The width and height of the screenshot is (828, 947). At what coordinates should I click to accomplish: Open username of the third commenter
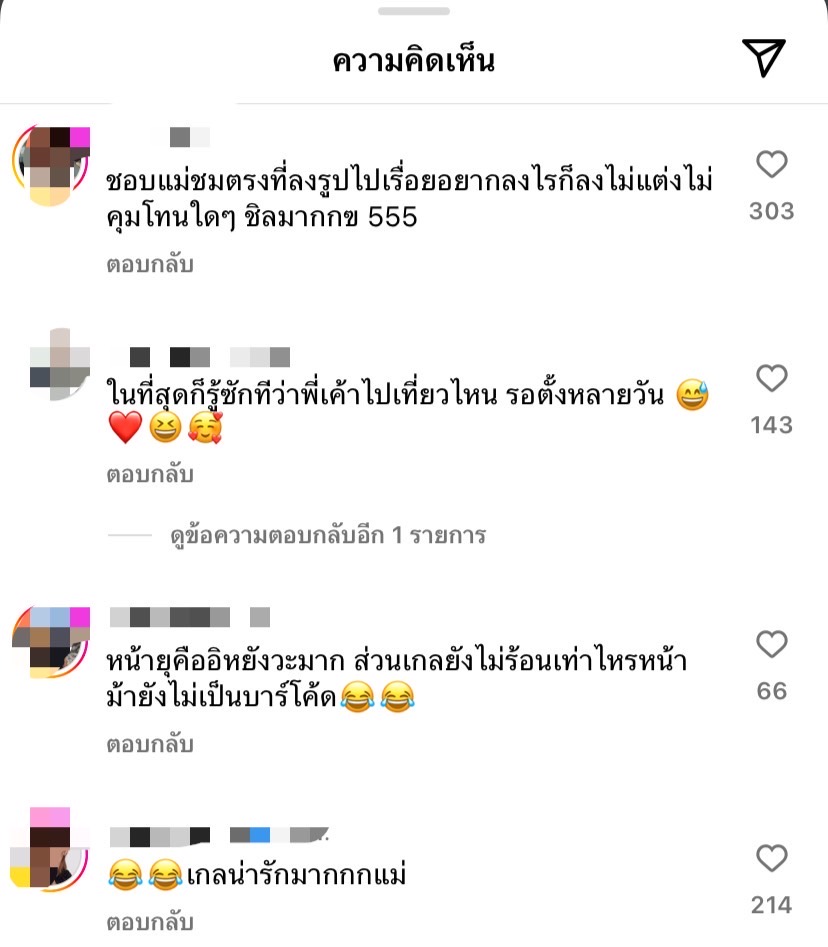coord(190,617)
